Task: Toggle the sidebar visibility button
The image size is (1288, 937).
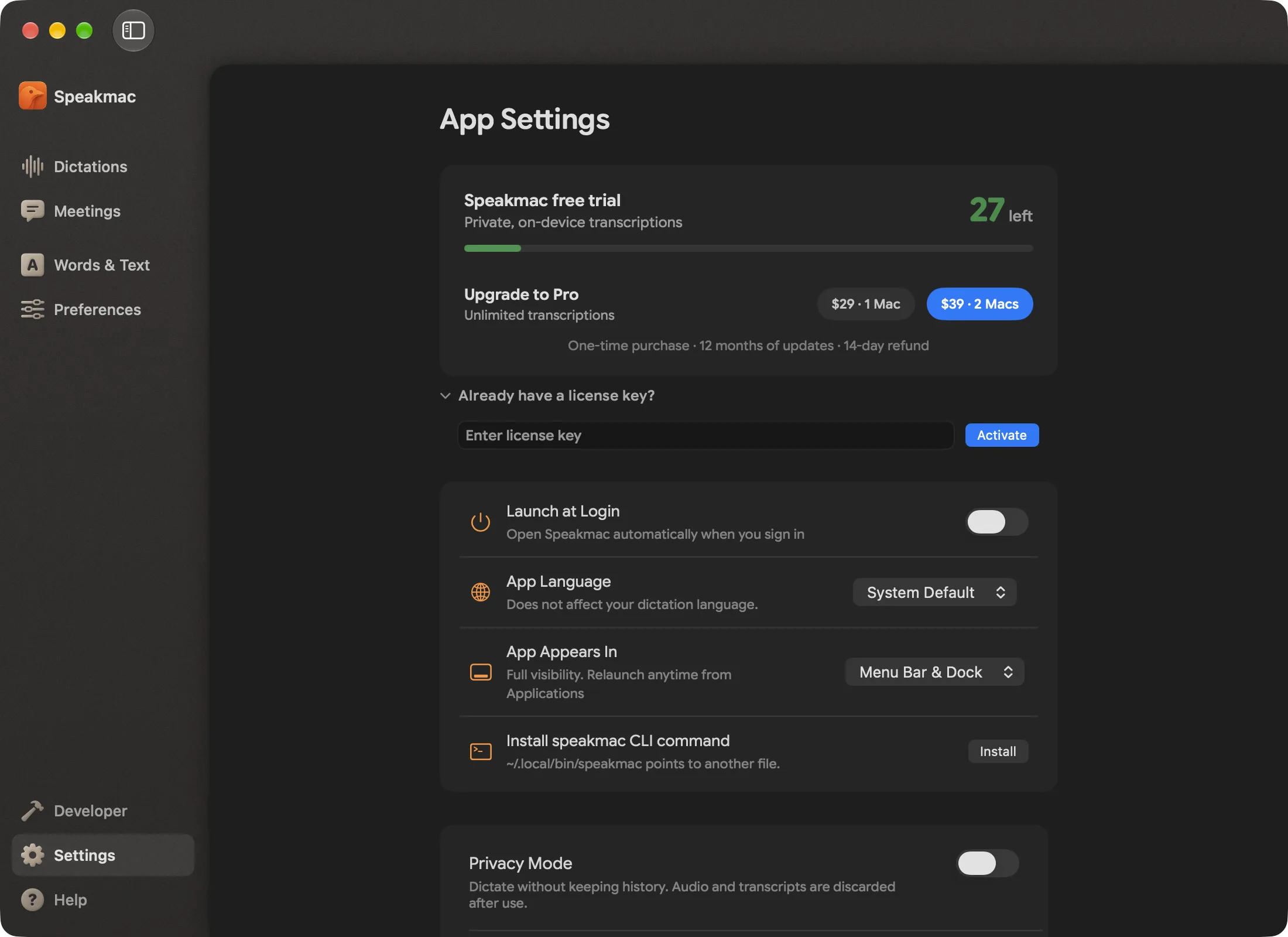Action: 133,30
